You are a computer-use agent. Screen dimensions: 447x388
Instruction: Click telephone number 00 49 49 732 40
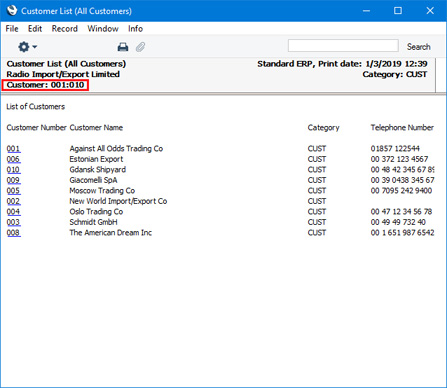click(398, 222)
